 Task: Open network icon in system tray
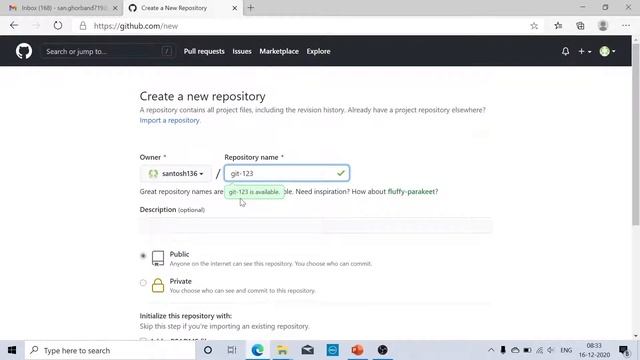pyautogui.click(x=540, y=350)
